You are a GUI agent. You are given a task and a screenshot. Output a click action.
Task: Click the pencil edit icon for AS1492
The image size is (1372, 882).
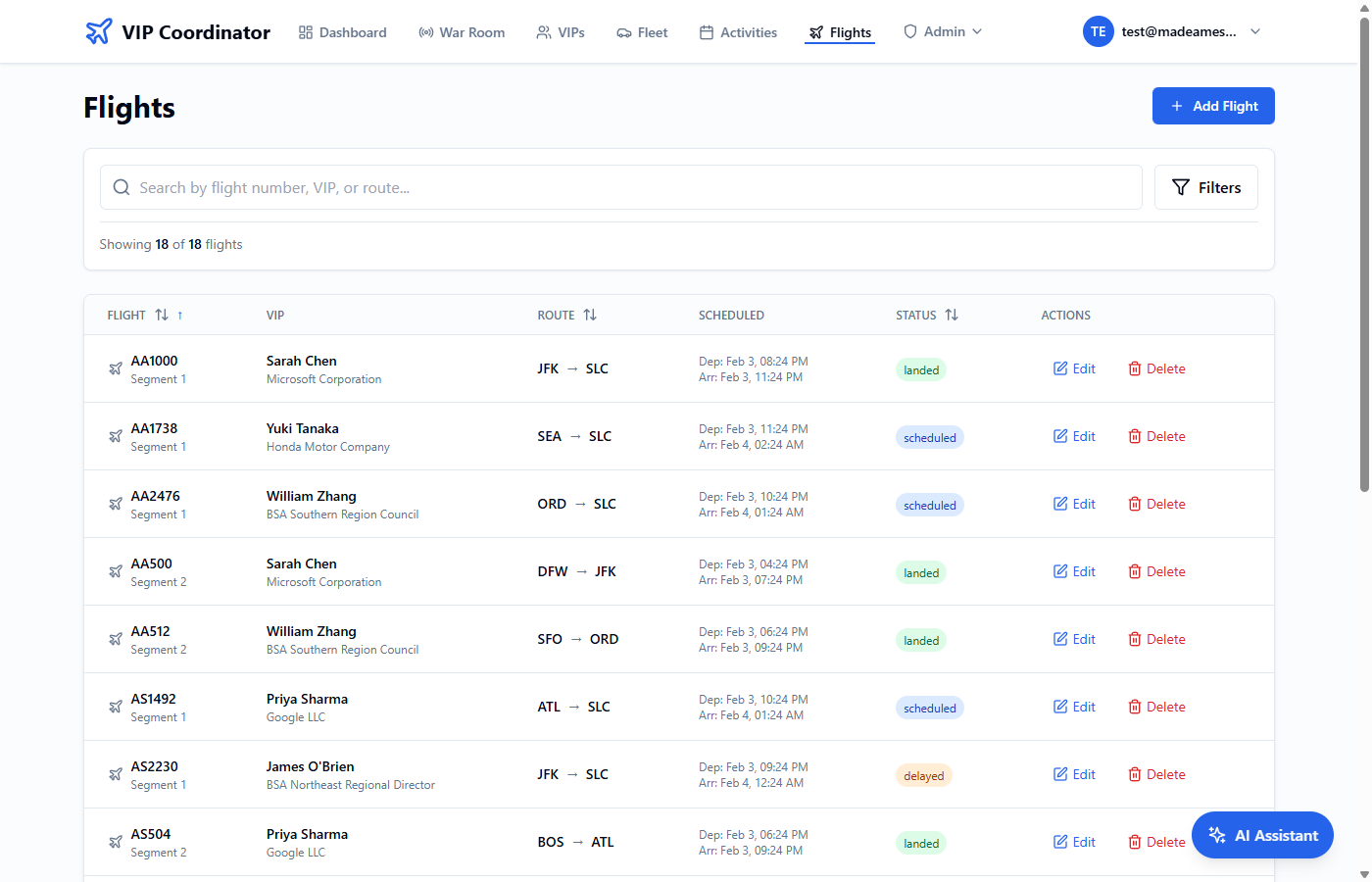pyautogui.click(x=1060, y=707)
